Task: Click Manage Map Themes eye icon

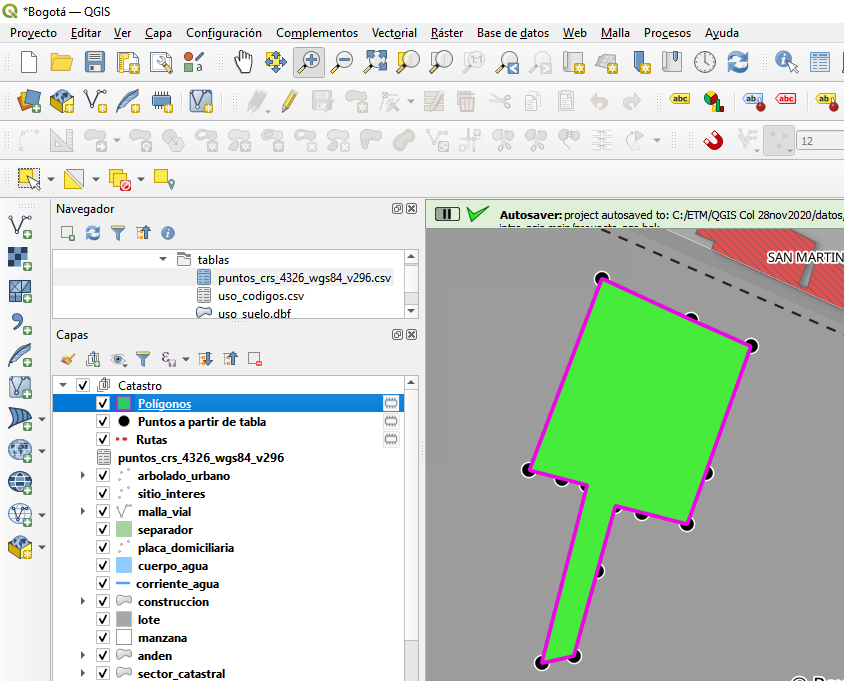Action: click(118, 359)
